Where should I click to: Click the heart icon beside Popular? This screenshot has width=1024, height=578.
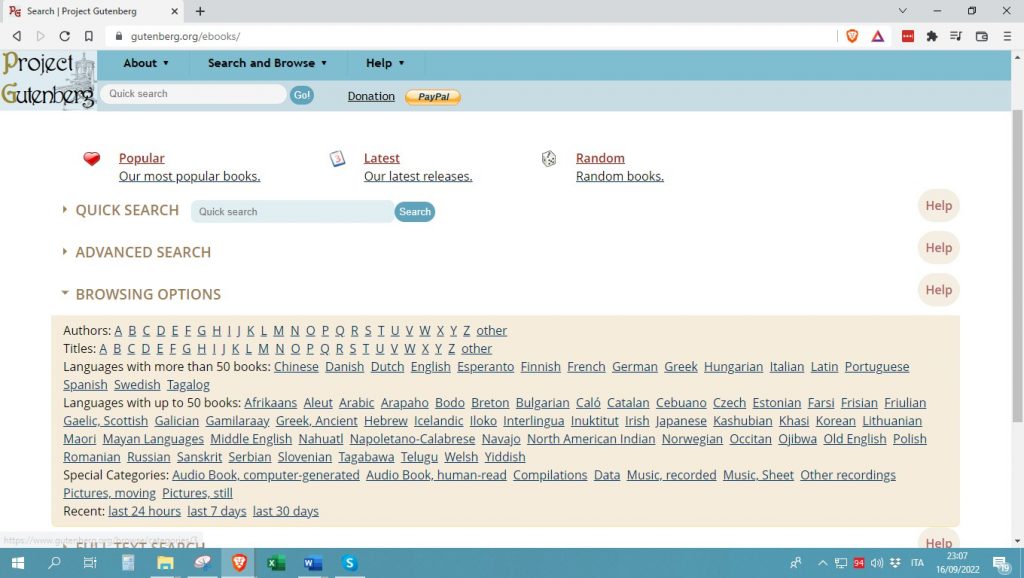click(x=91, y=158)
